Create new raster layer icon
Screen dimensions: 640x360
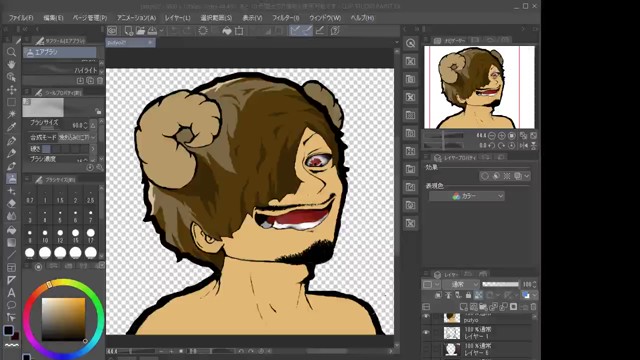coord(463,307)
